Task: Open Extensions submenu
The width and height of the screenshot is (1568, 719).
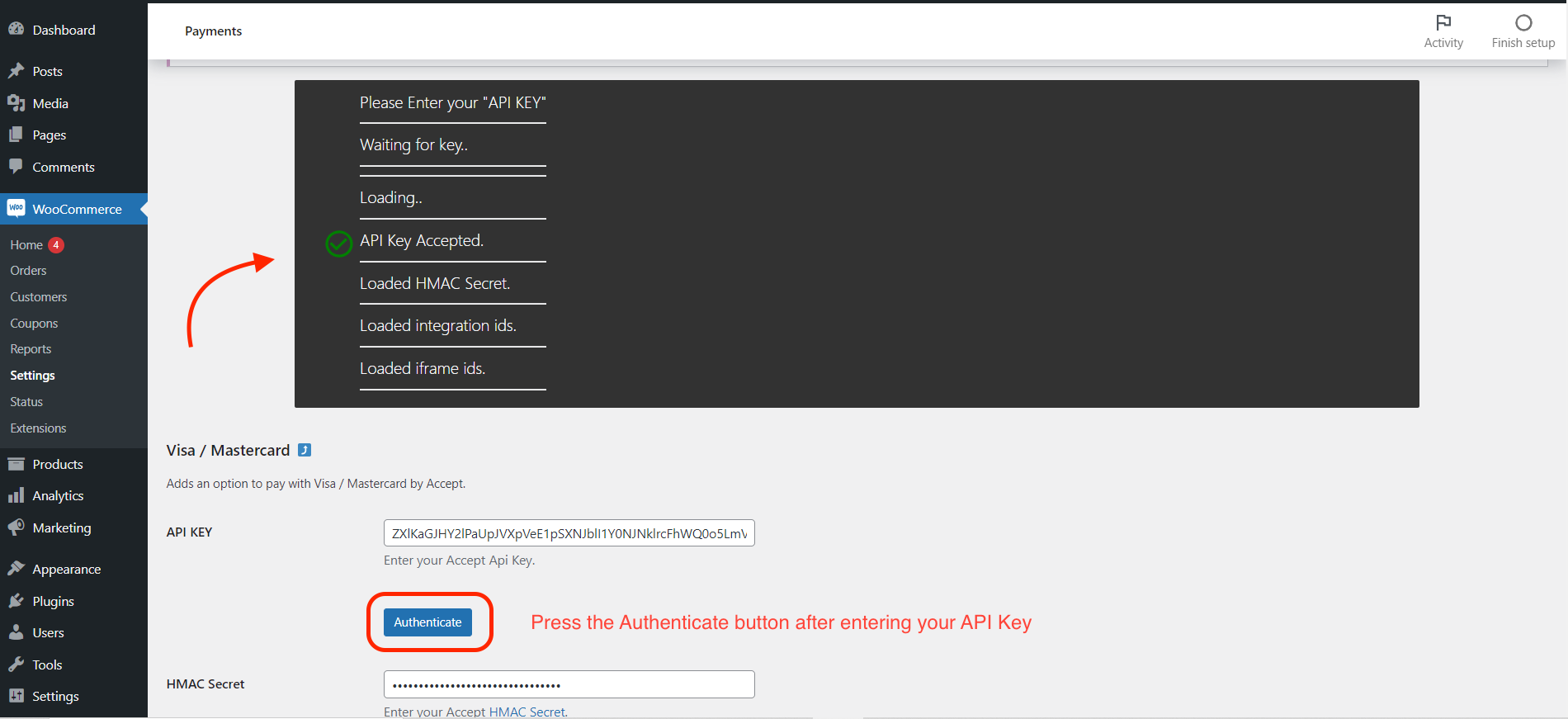Action: tap(38, 428)
